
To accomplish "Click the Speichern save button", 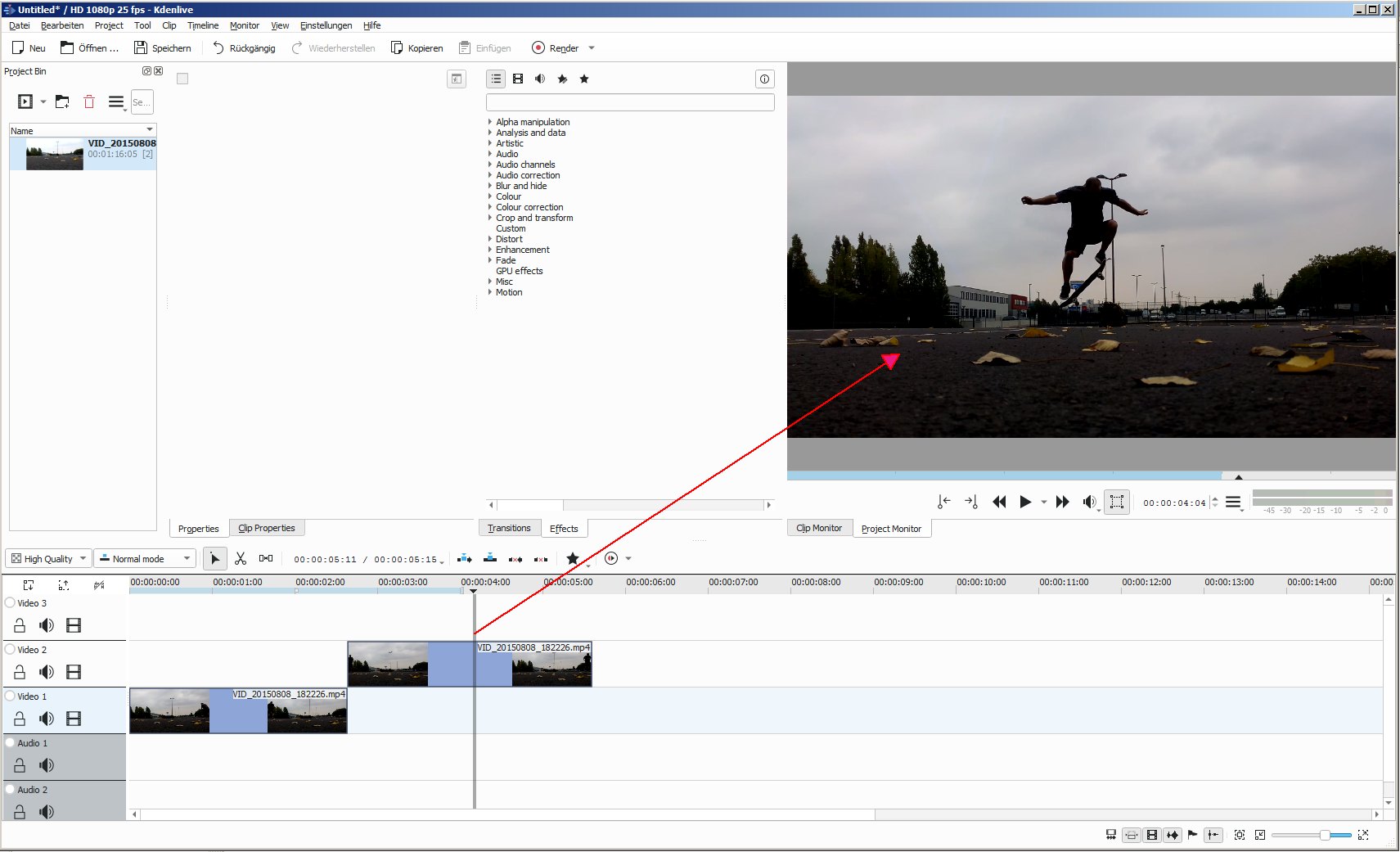I will point(163,48).
